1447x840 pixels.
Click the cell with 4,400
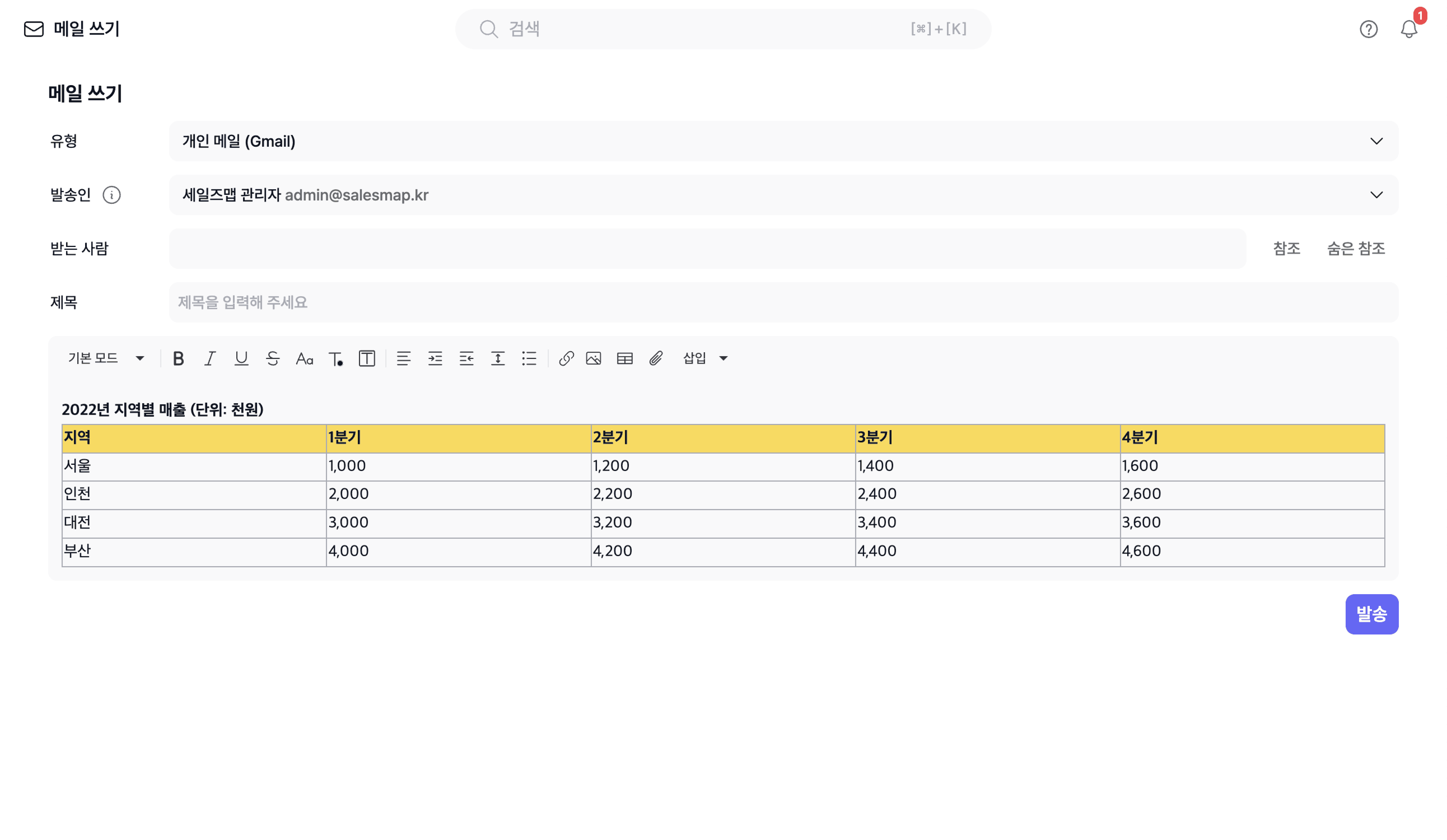988,552
